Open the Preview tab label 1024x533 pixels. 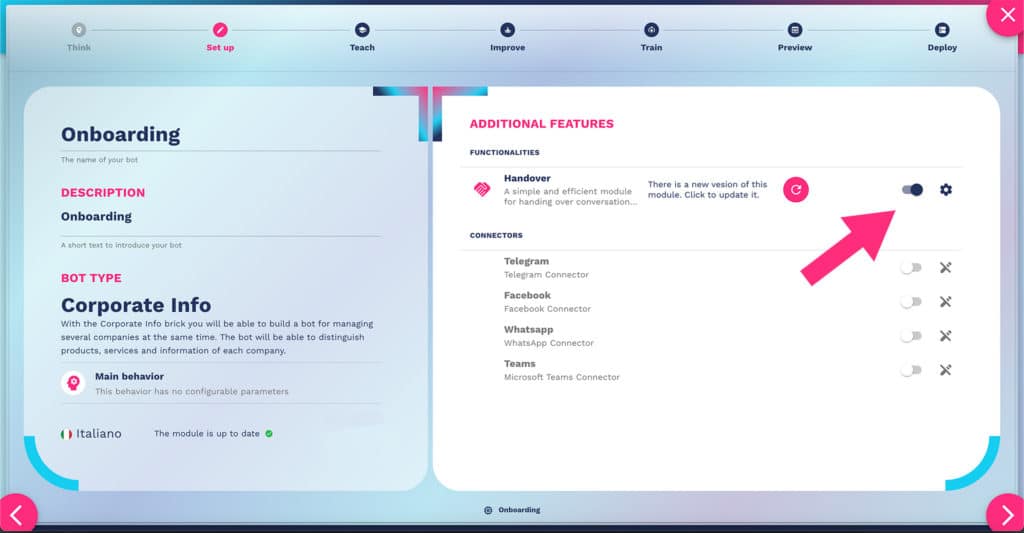pos(795,48)
